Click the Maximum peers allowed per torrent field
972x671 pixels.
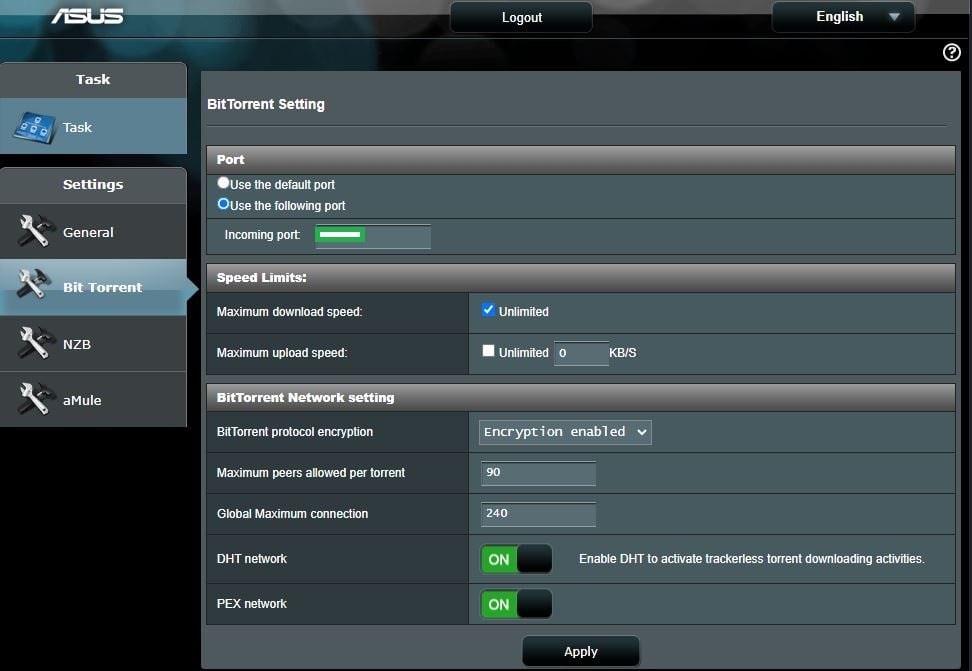[x=538, y=473]
